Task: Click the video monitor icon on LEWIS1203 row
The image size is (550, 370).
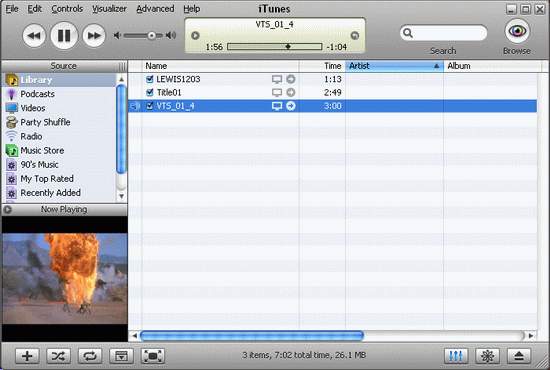Action: (x=277, y=79)
